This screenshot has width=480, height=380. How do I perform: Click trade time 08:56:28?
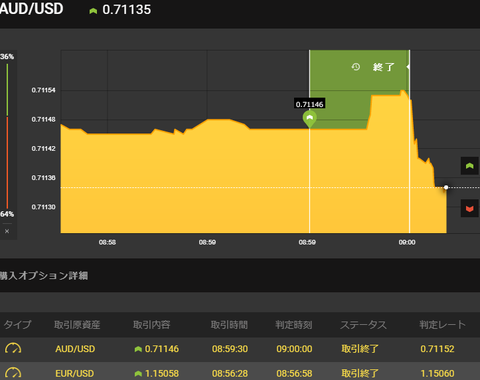[x=230, y=373]
